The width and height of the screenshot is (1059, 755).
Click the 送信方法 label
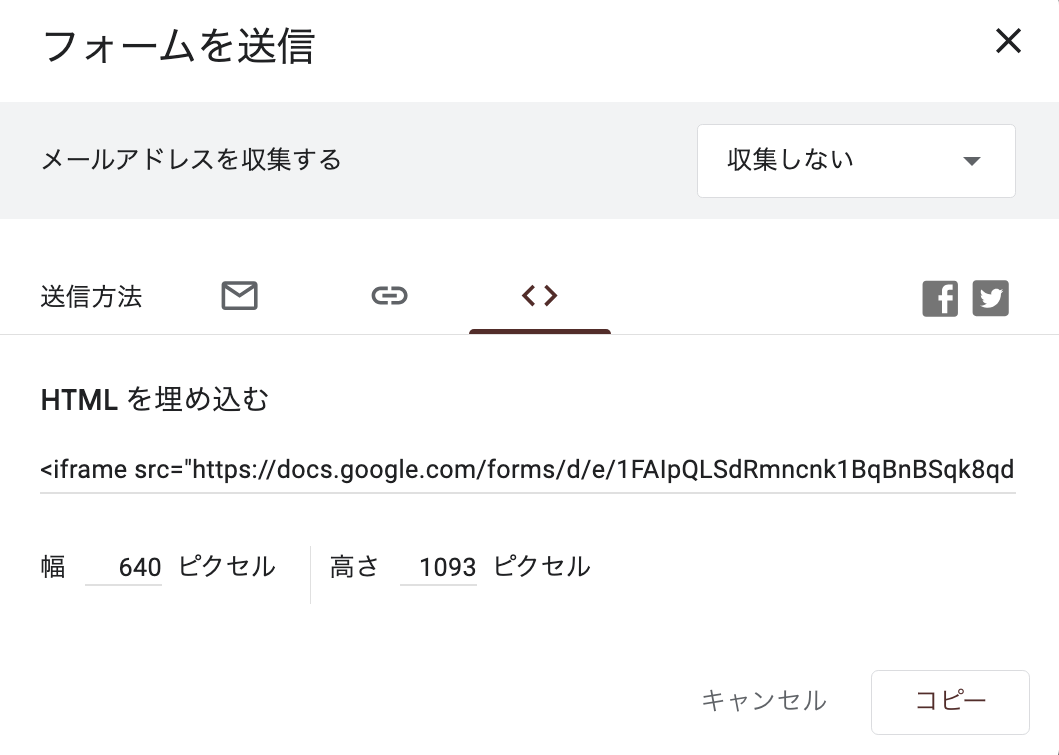(x=91, y=297)
